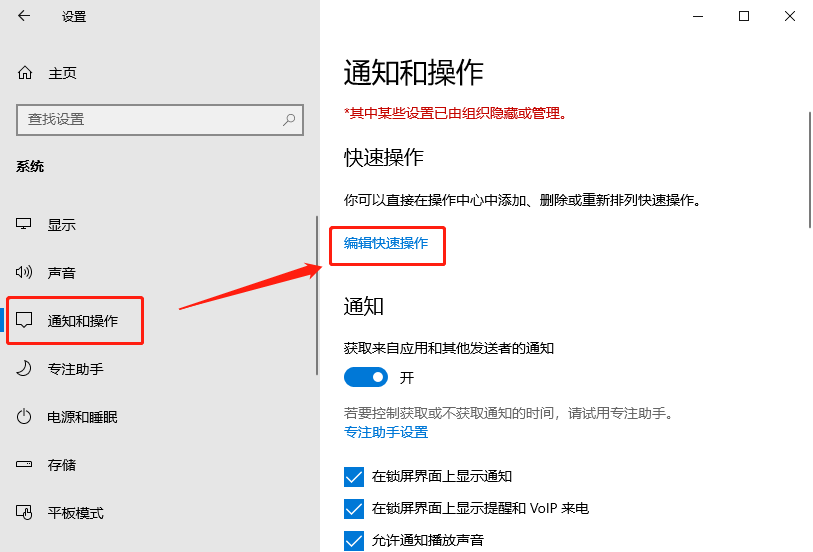The image size is (813, 552).
Task: Click the tablet mode icon beside 平板模式
Action: (24, 512)
